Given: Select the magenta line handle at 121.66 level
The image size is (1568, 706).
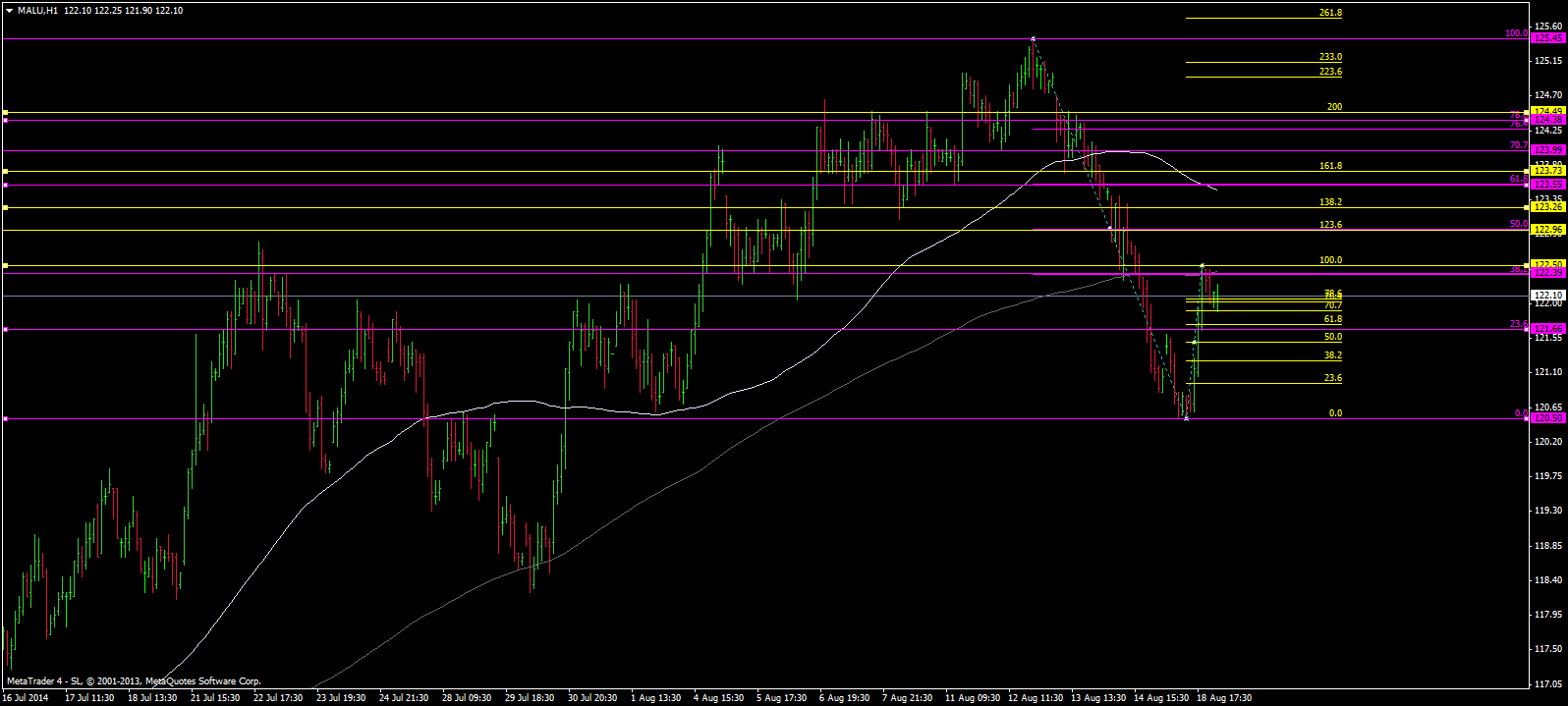Looking at the screenshot, I should 5,329.
